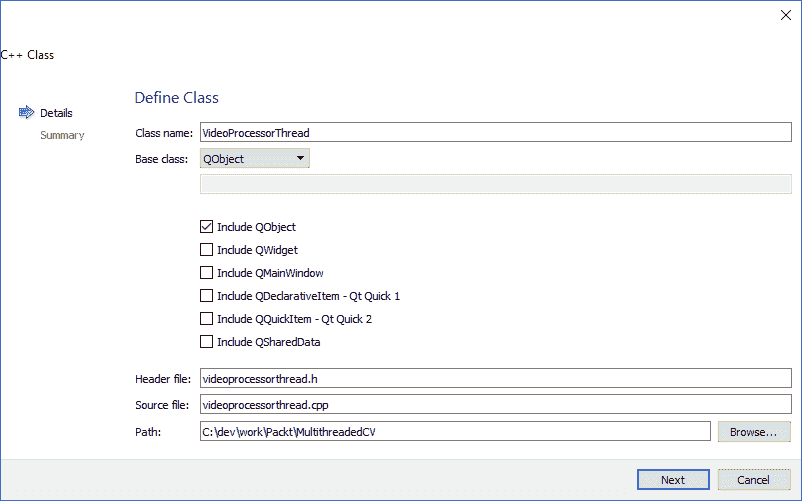Edit the Path text field

point(454,432)
